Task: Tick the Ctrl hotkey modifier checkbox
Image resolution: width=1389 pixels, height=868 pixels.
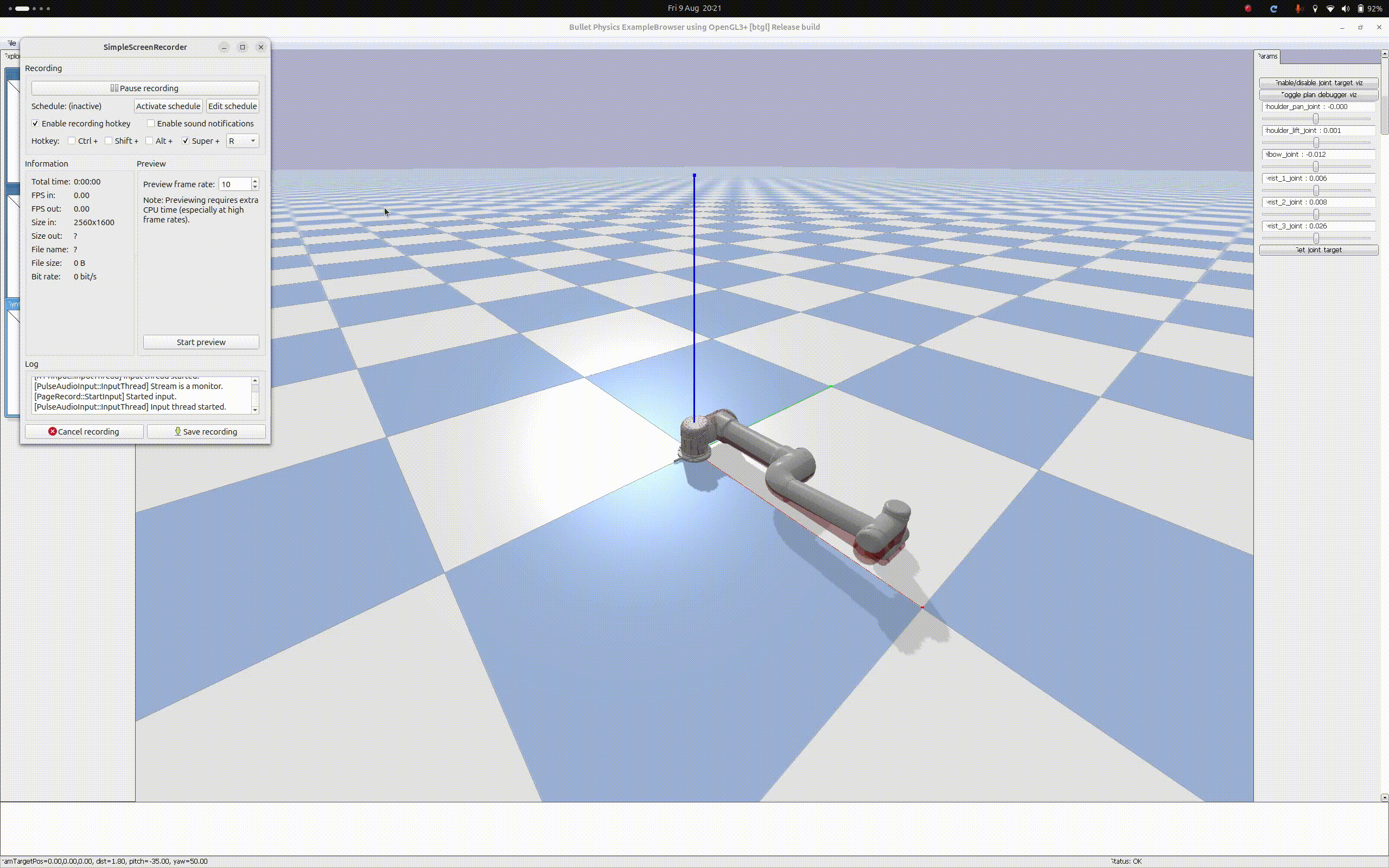Action: pyautogui.click(x=72, y=141)
